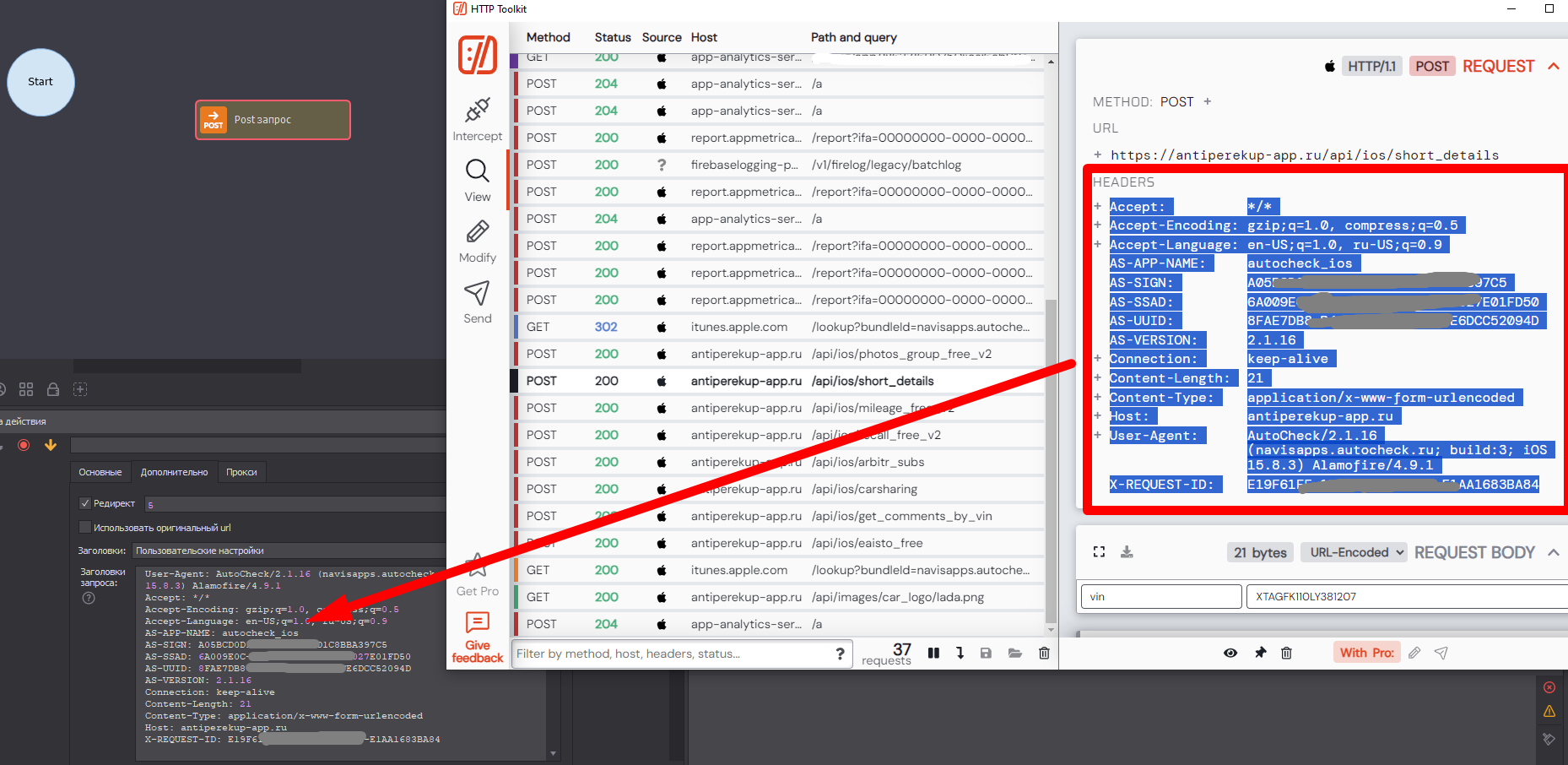Click the red error circle icon at bottom right
This screenshot has height=765, width=1568.
tap(1549, 687)
